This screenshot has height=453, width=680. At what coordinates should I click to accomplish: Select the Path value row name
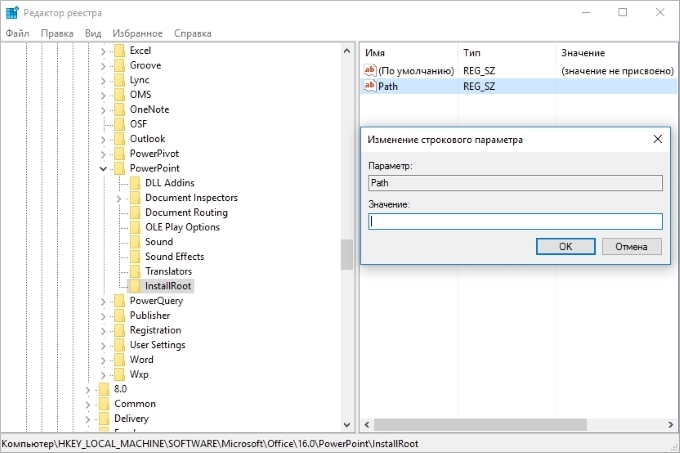(388, 86)
